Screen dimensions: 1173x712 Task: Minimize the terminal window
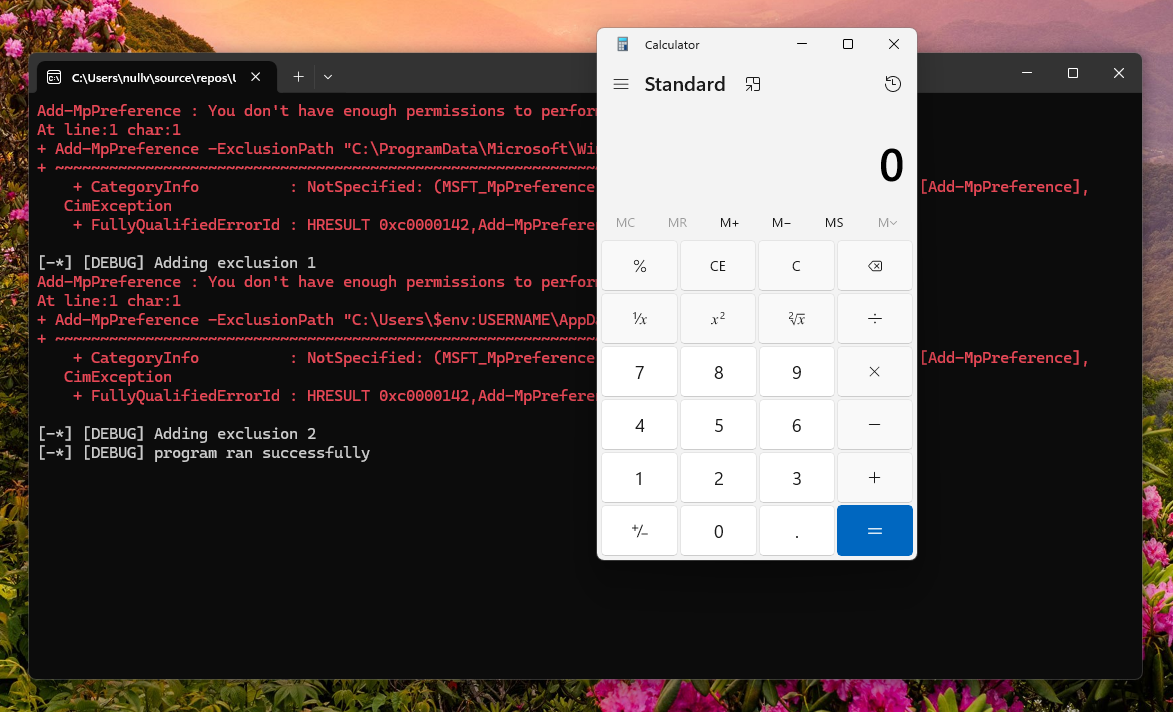pos(1027,73)
